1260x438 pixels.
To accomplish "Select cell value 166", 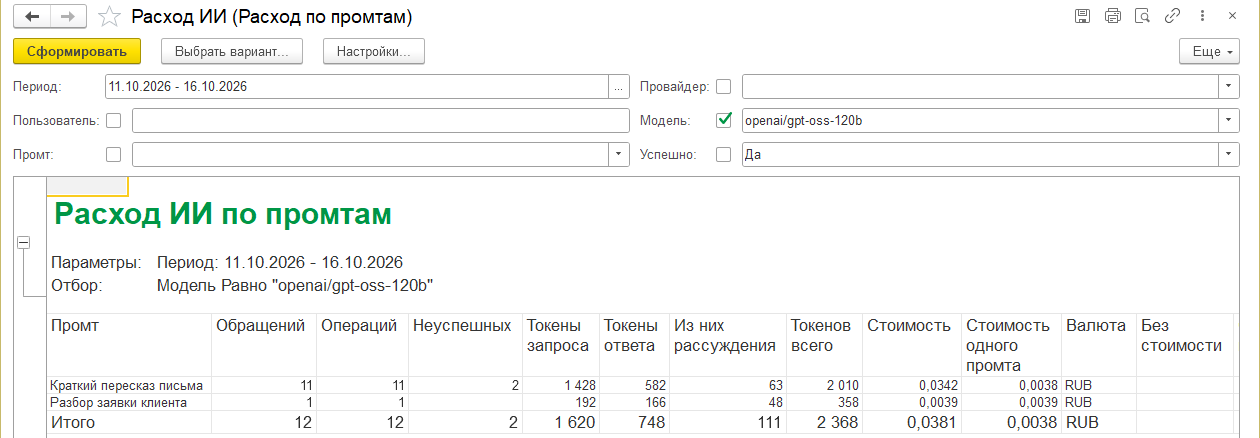I will 636,402.
